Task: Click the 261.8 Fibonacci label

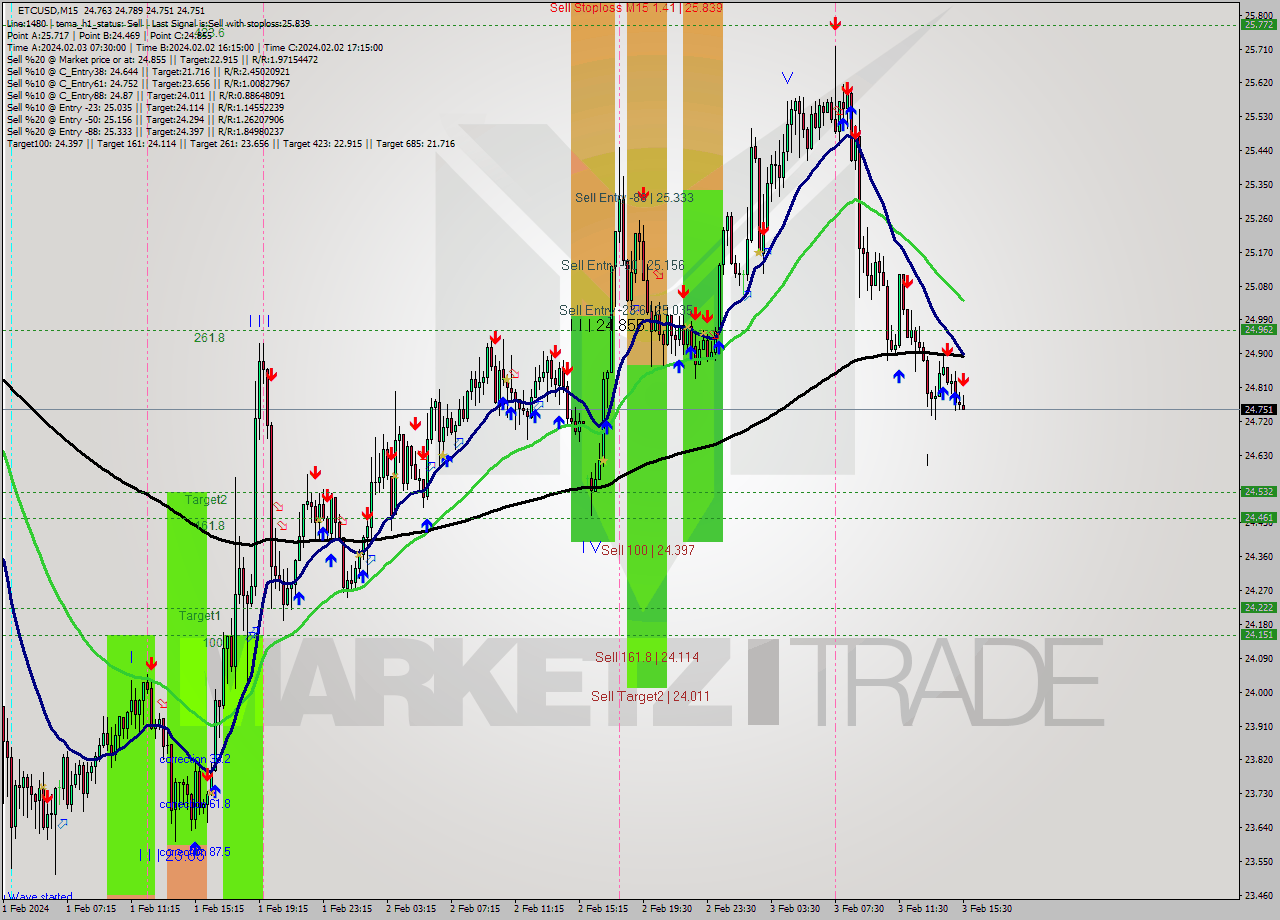Action: pyautogui.click(x=209, y=338)
